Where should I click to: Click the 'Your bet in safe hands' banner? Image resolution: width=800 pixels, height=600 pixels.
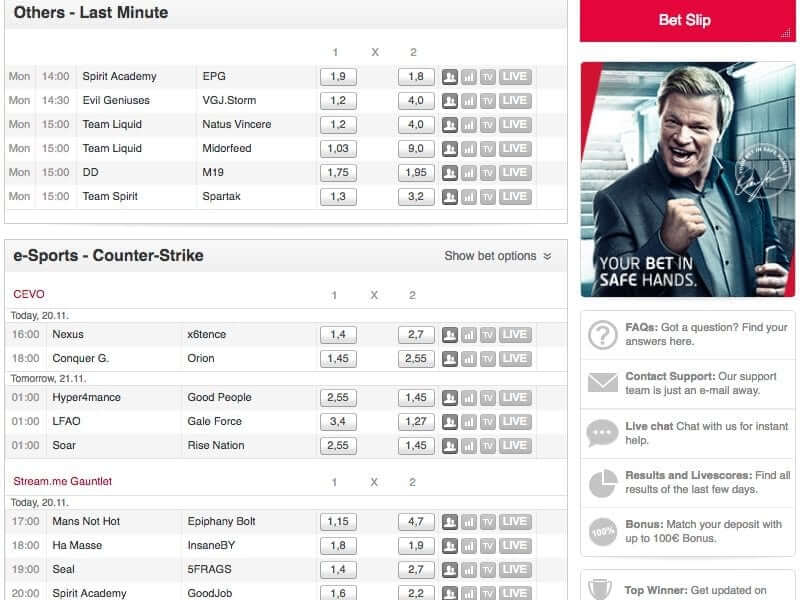[x=688, y=180]
